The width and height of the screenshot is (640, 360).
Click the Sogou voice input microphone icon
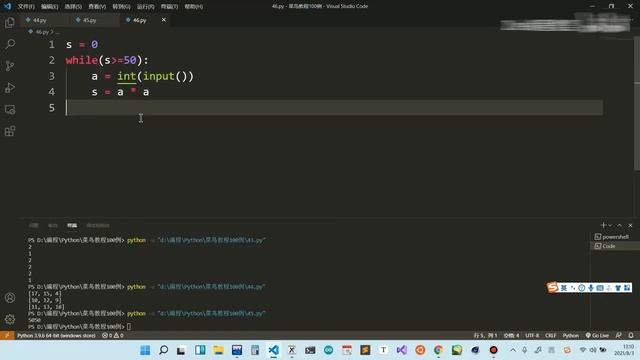(x=591, y=288)
